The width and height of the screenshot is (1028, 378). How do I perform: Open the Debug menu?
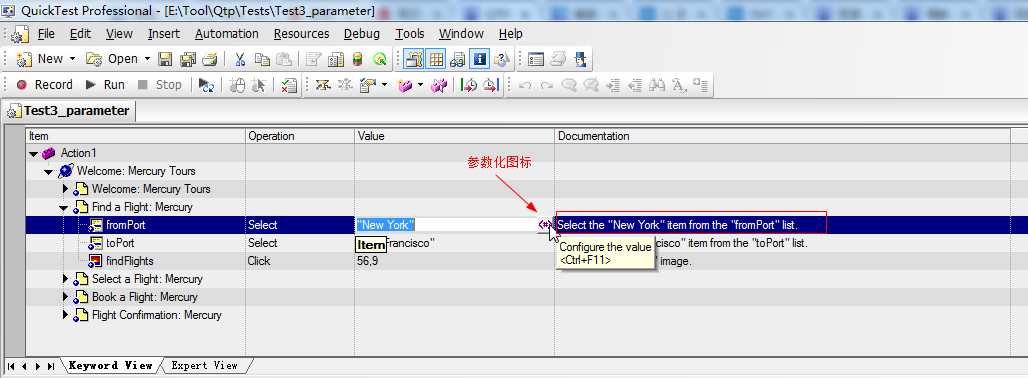[362, 33]
